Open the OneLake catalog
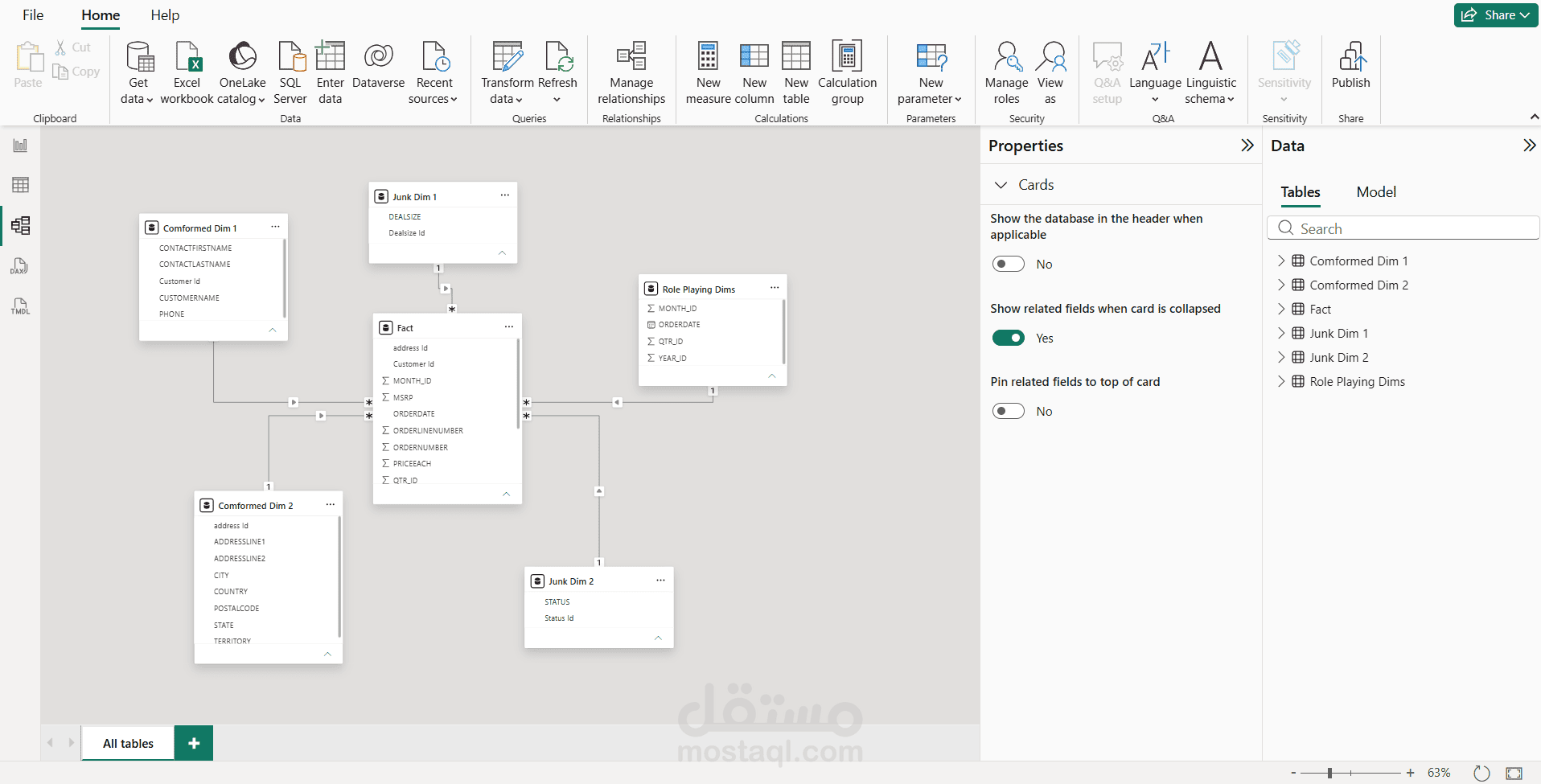Viewport: 1541px width, 784px height. (242, 73)
